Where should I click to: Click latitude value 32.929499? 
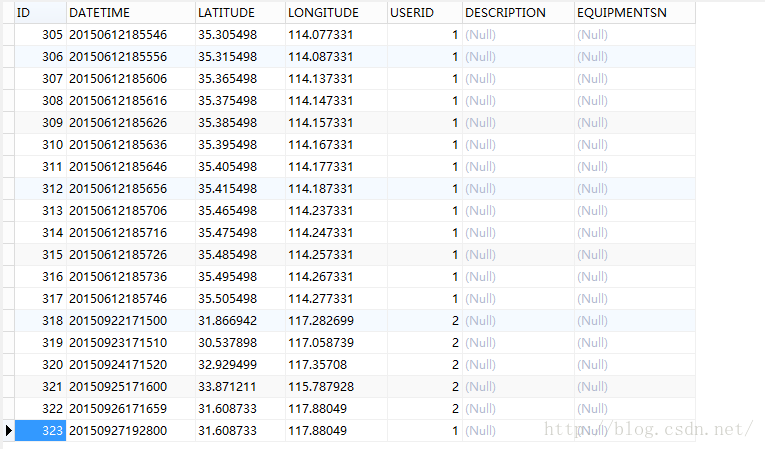click(x=240, y=364)
